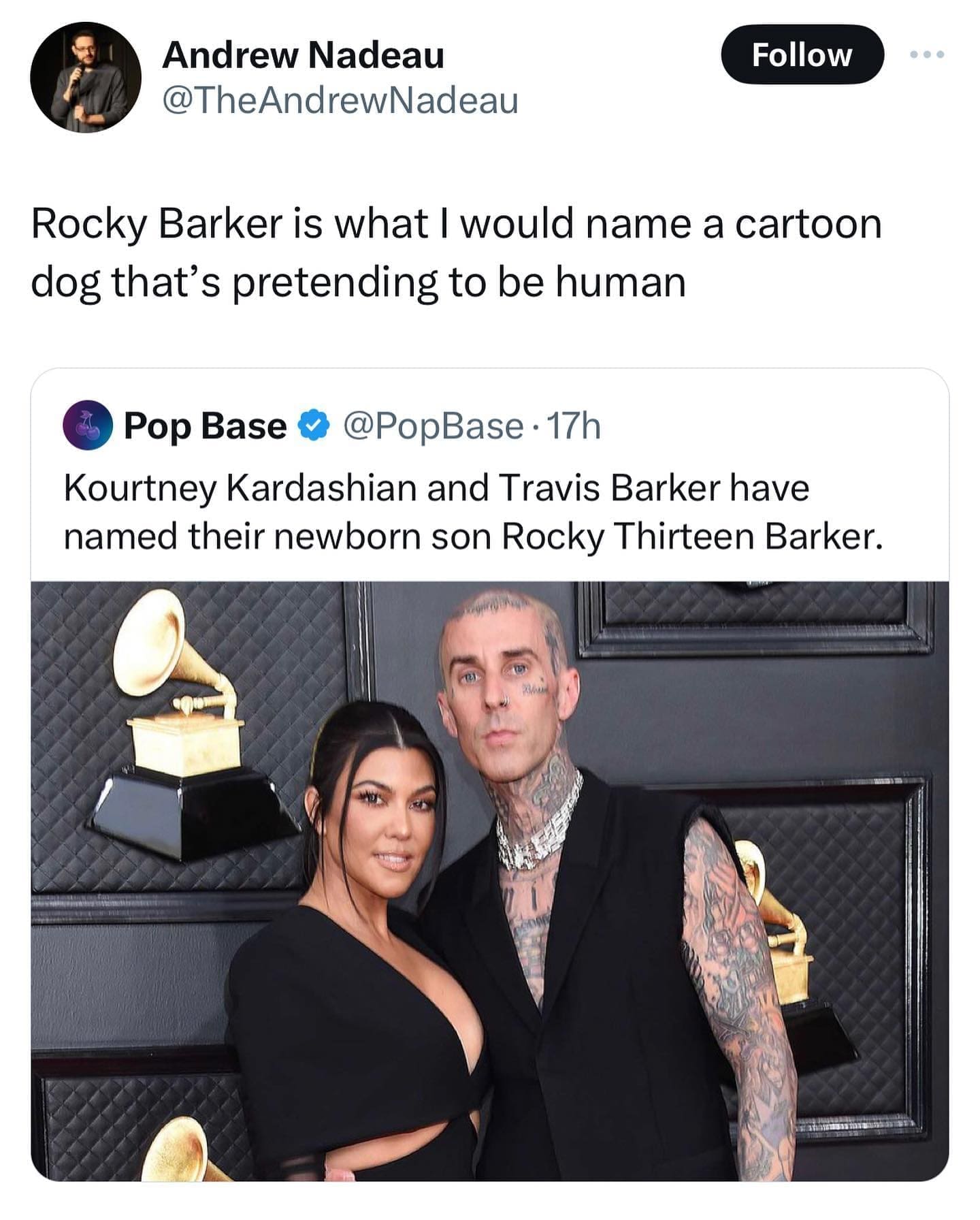Click the woman in the black dress

354,946
